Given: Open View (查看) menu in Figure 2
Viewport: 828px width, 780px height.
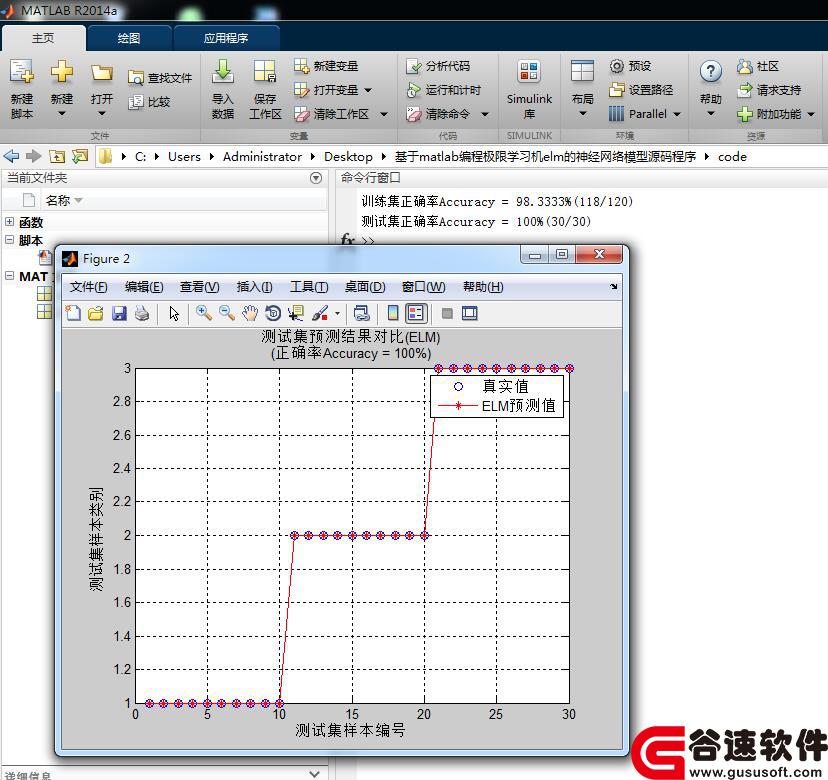Looking at the screenshot, I should 200,287.
